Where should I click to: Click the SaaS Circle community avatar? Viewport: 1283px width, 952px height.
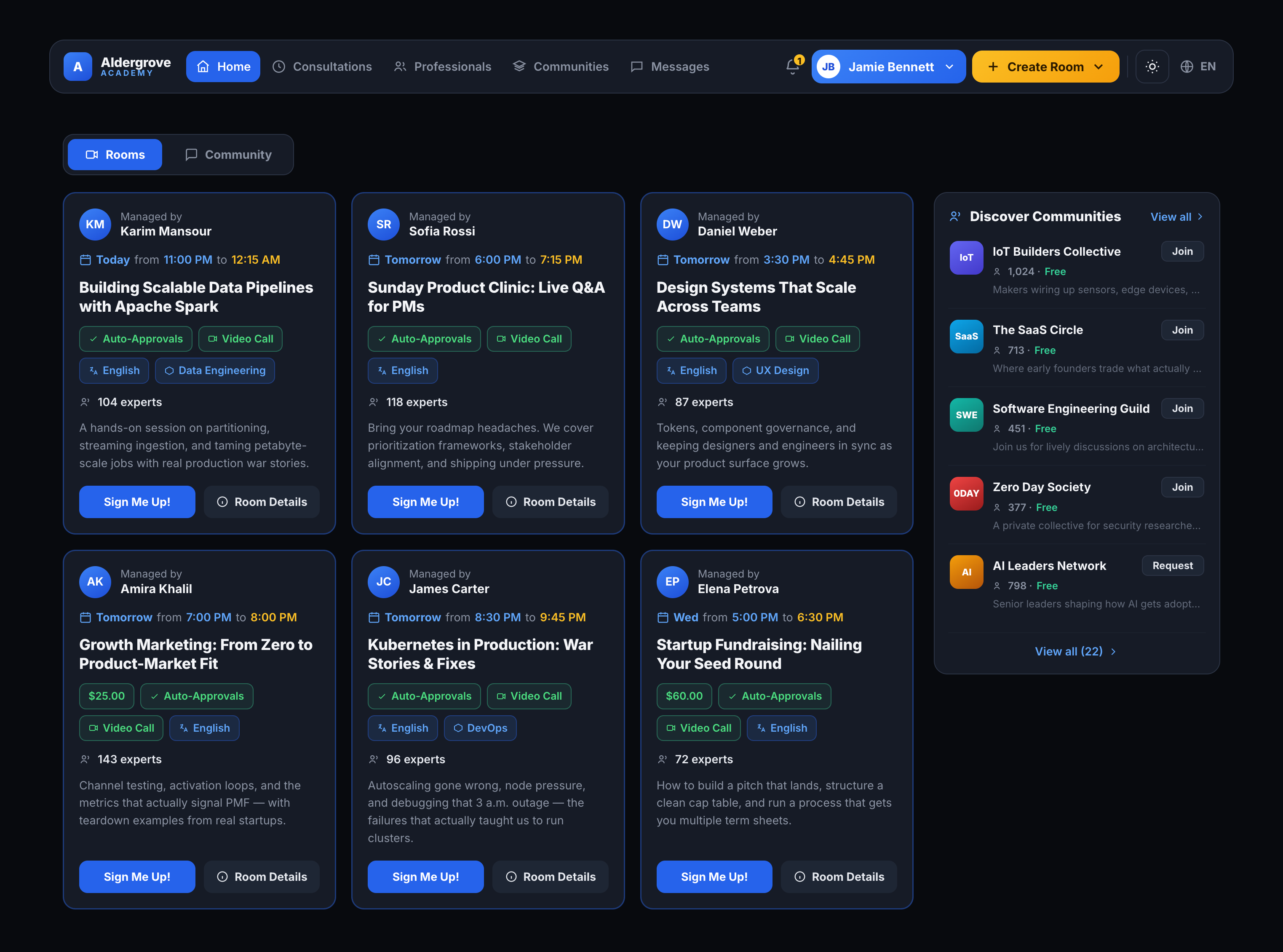(x=966, y=337)
